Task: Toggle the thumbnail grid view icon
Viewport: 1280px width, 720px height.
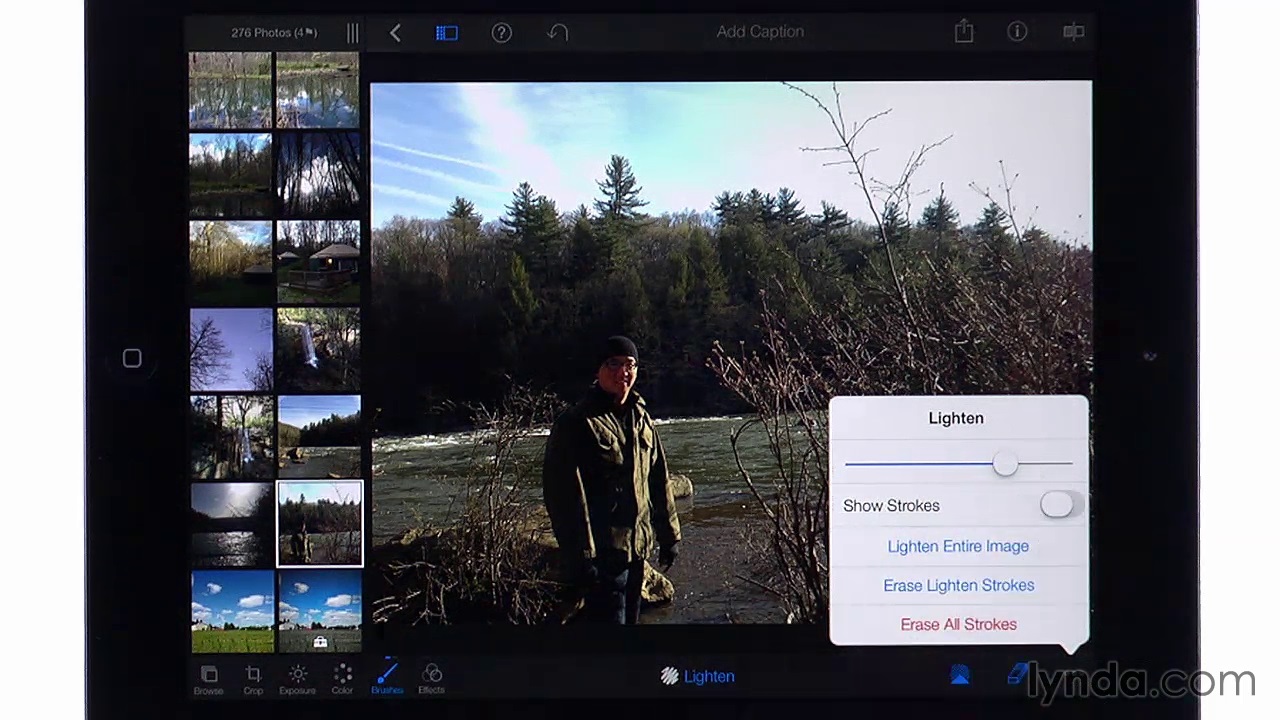Action: tap(447, 33)
